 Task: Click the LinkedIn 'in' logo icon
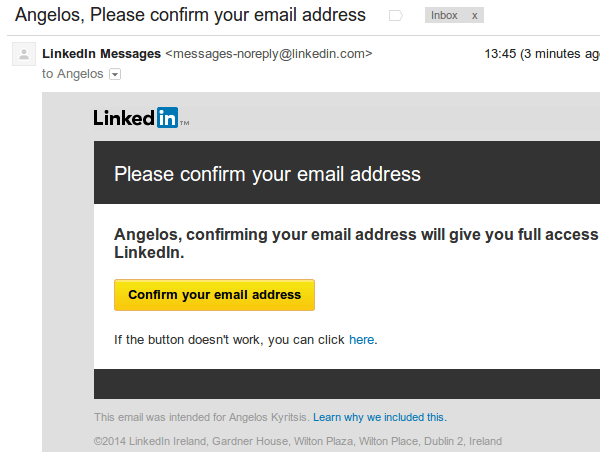[x=167, y=118]
